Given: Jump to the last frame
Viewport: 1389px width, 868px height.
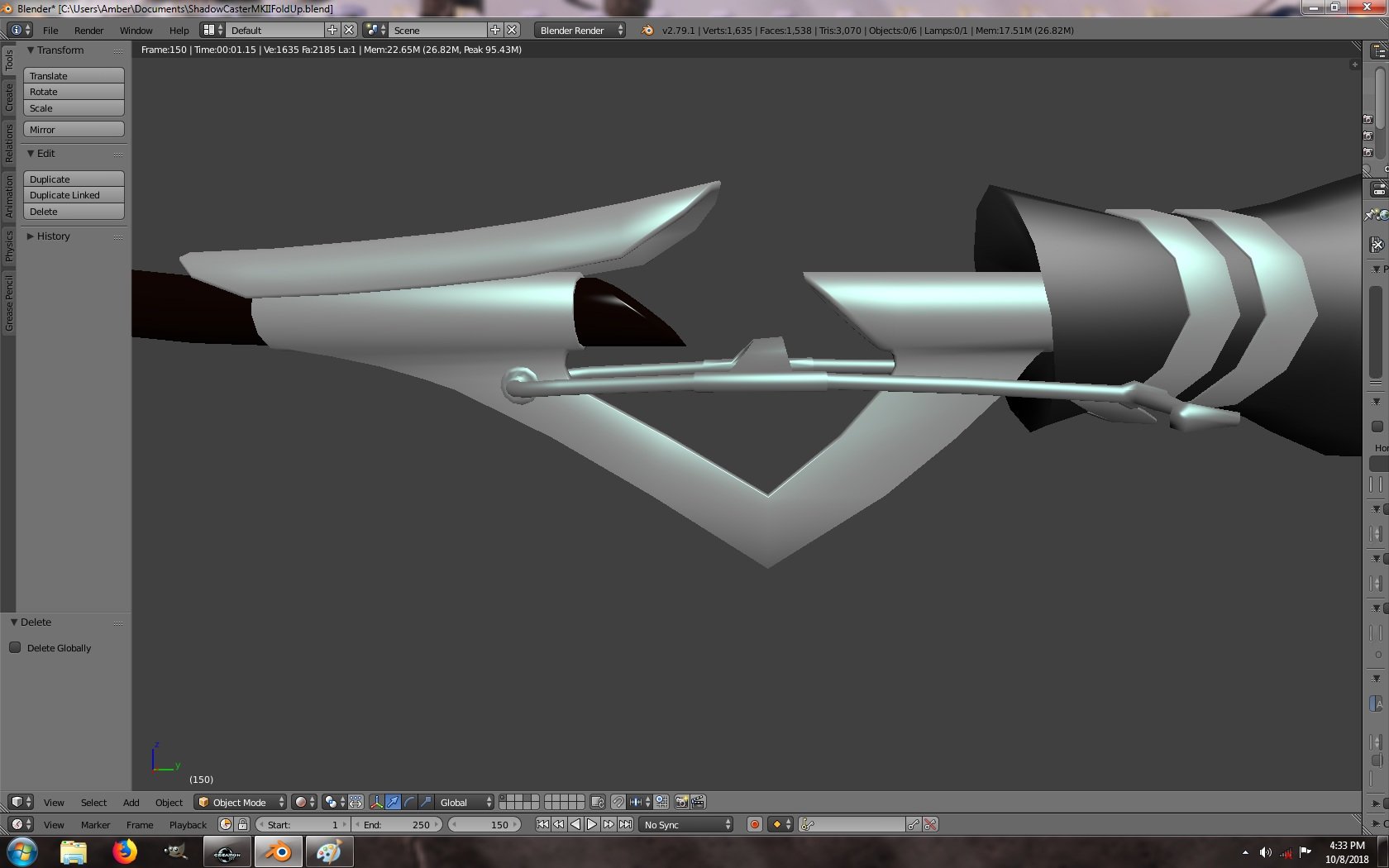Looking at the screenshot, I should coord(626,824).
